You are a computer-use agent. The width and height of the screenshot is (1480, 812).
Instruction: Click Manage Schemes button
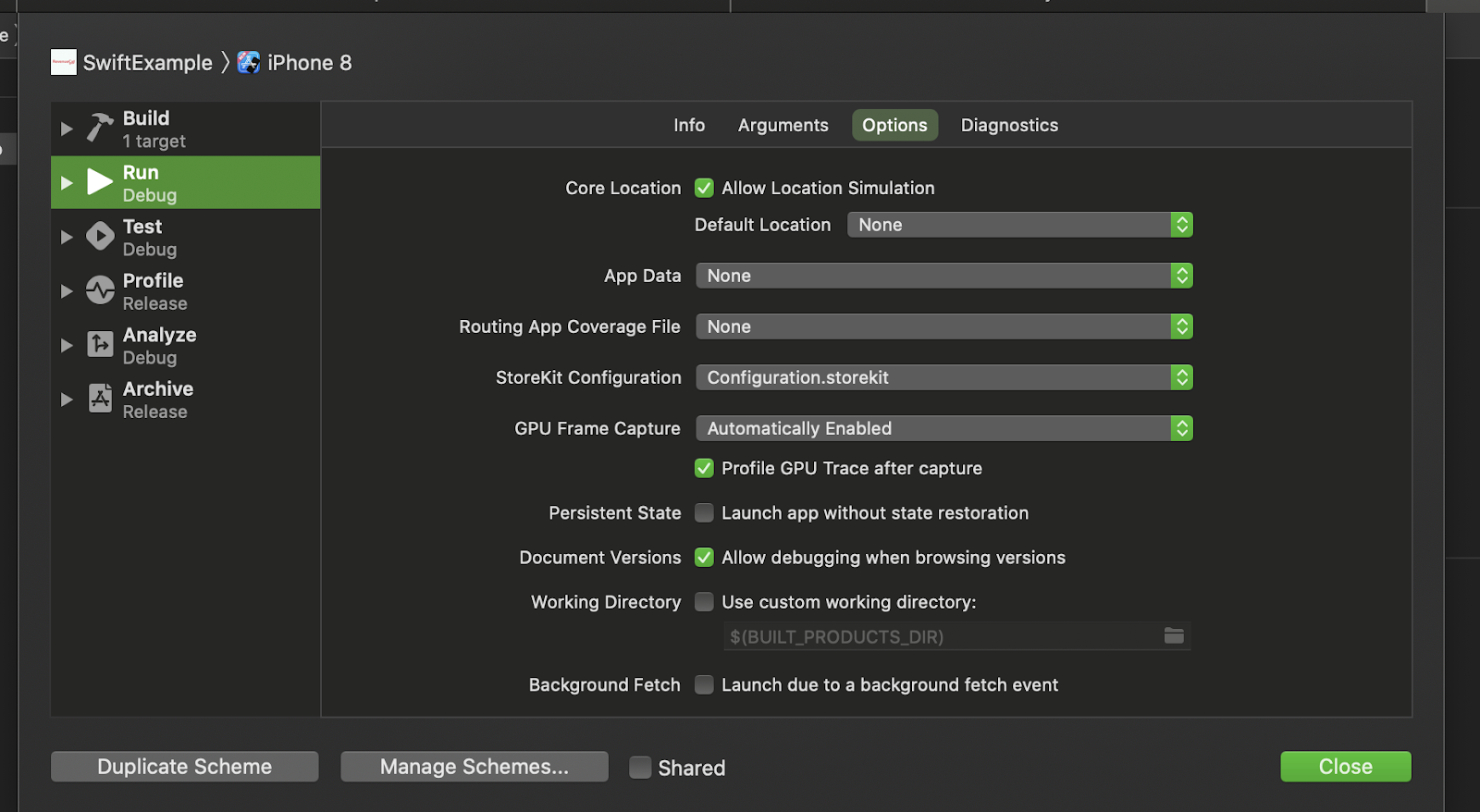[475, 767]
